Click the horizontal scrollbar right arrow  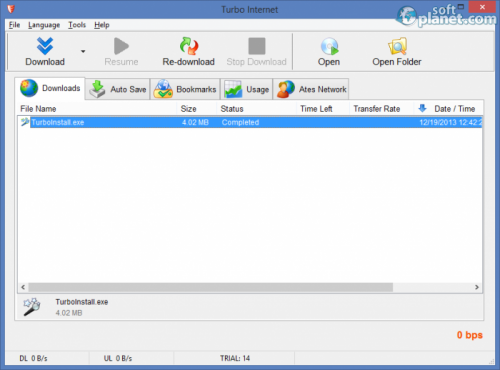477,287
